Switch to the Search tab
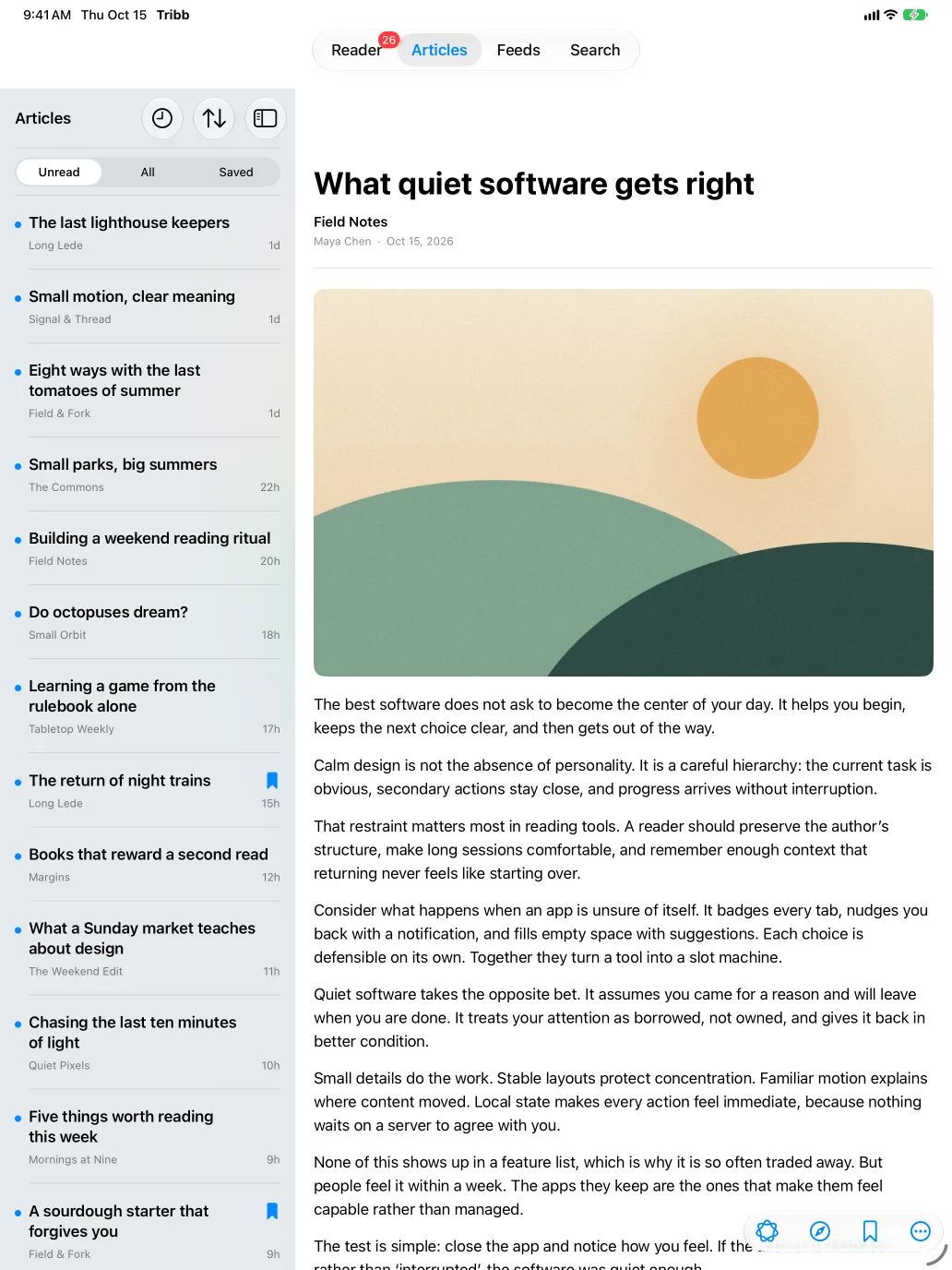Image resolution: width=952 pixels, height=1270 pixels. [595, 50]
